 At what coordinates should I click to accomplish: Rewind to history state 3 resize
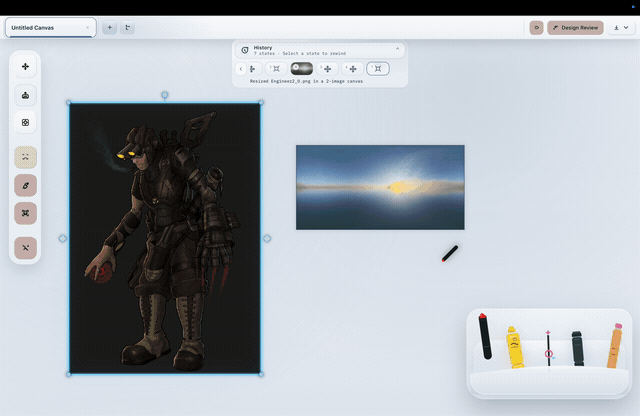coord(276,69)
